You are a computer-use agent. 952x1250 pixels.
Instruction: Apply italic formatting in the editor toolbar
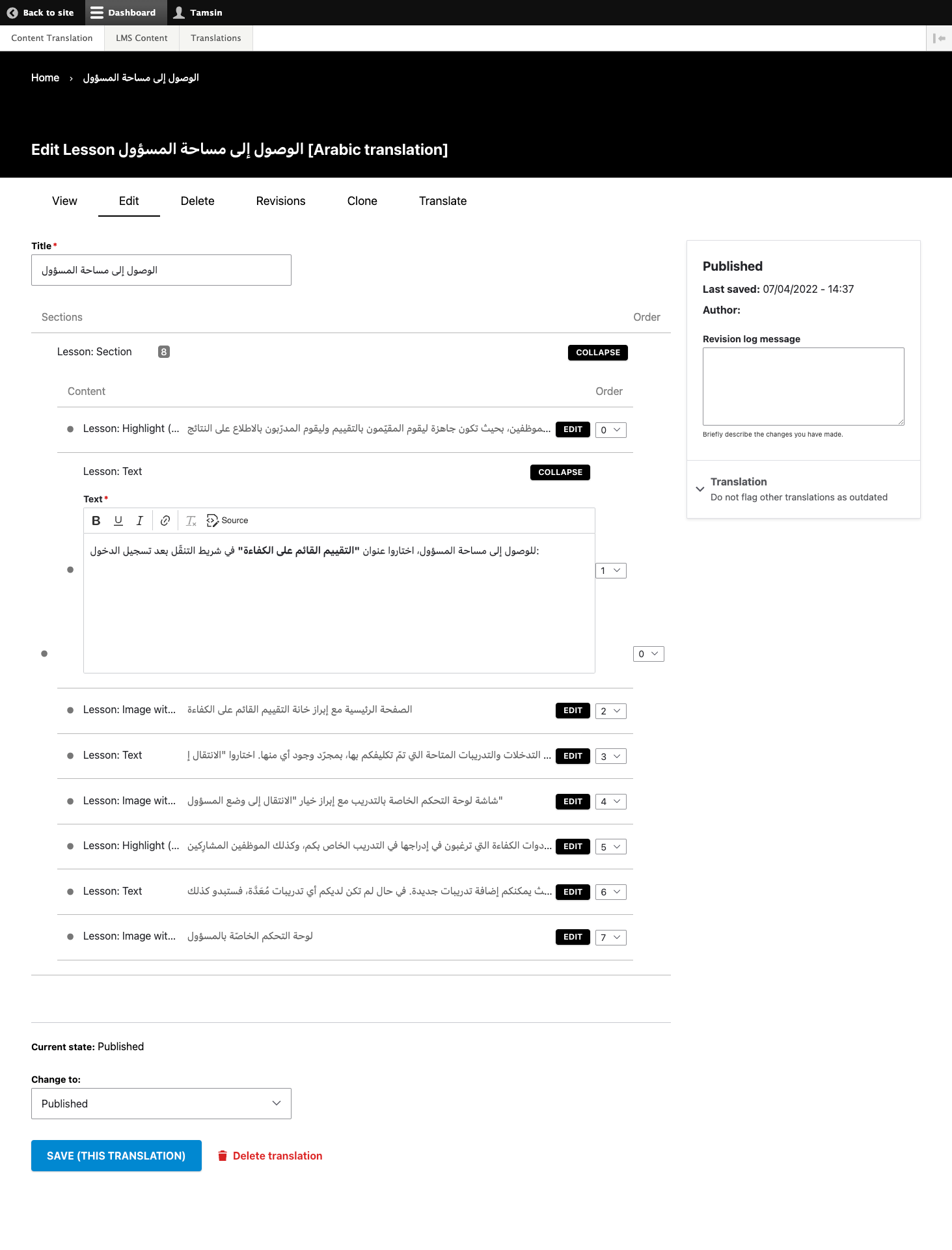pyautogui.click(x=139, y=521)
